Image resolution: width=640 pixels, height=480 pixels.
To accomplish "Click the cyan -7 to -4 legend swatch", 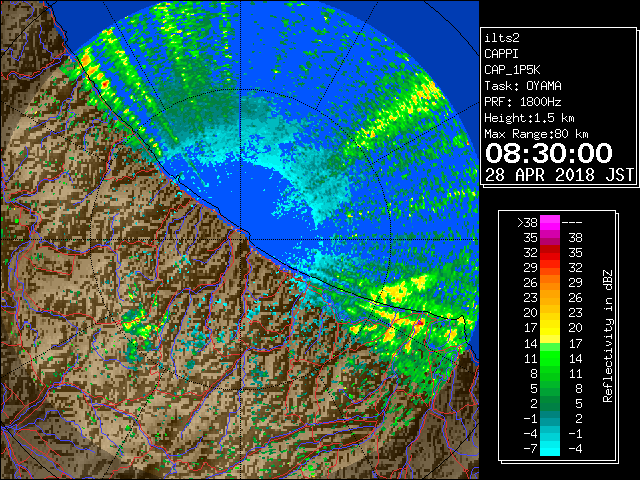I will (550, 448).
